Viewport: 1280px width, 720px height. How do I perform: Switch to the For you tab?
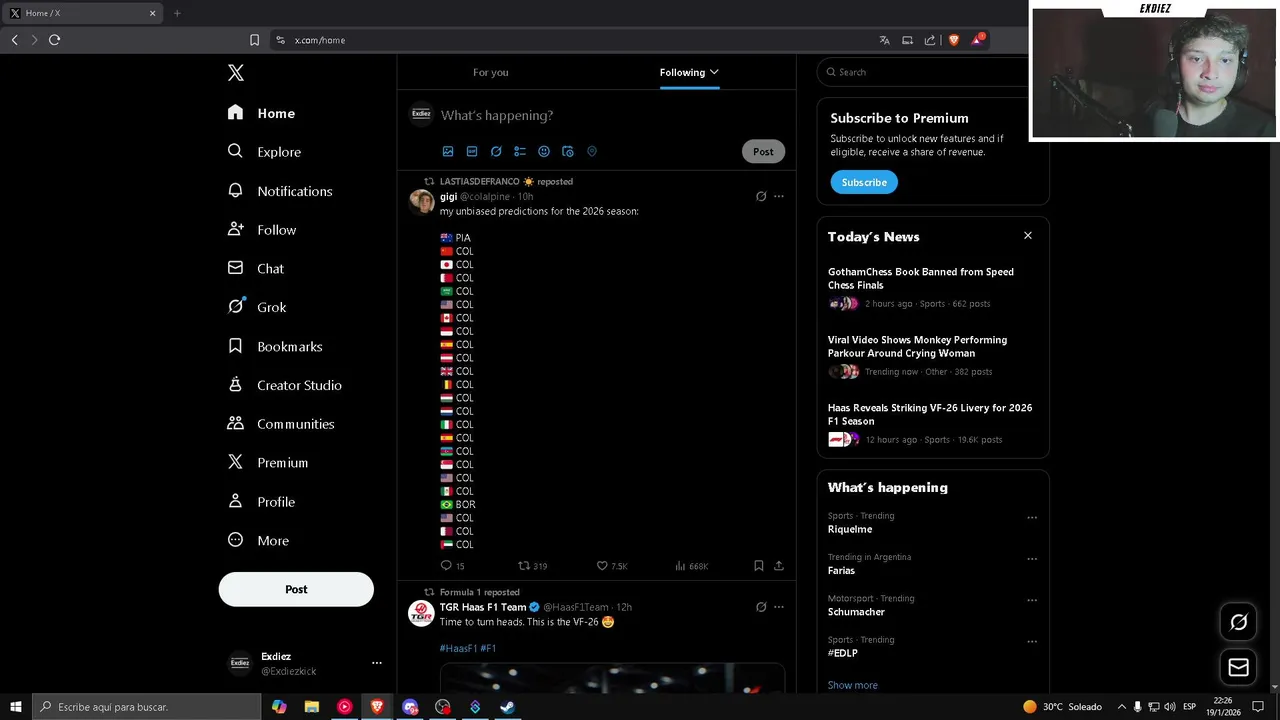coord(490,72)
